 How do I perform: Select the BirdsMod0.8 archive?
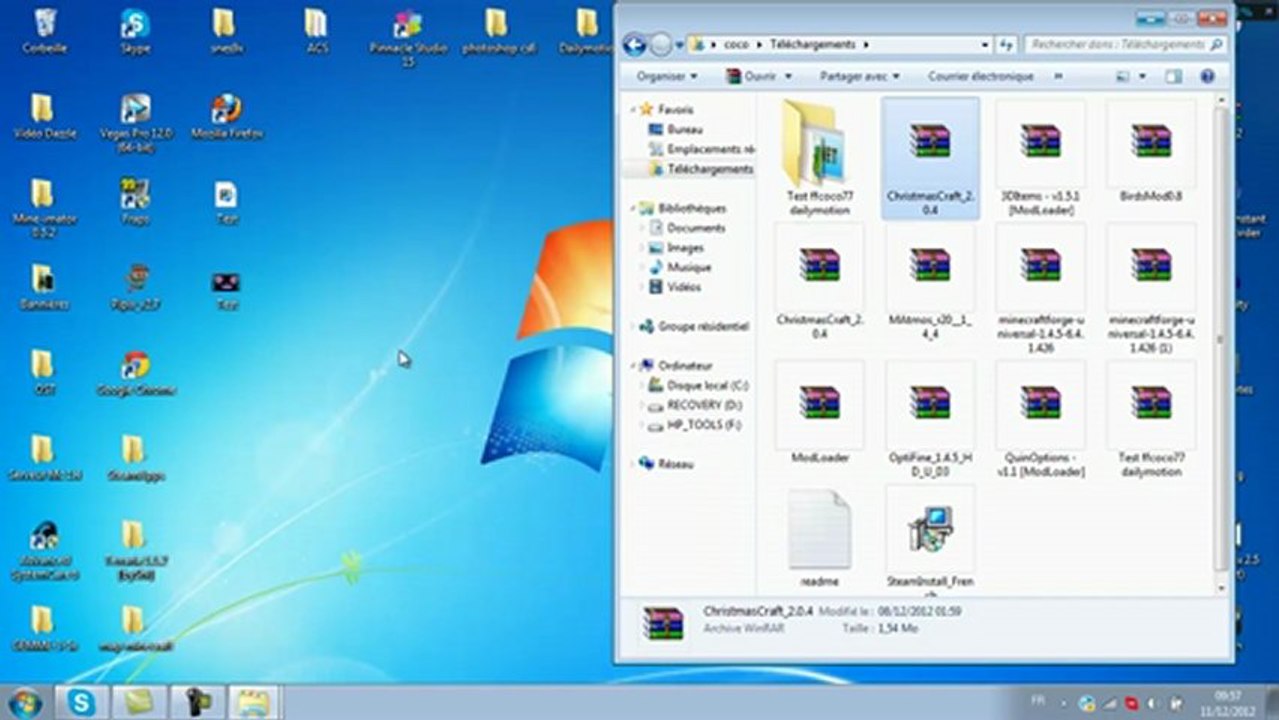pyautogui.click(x=1150, y=152)
